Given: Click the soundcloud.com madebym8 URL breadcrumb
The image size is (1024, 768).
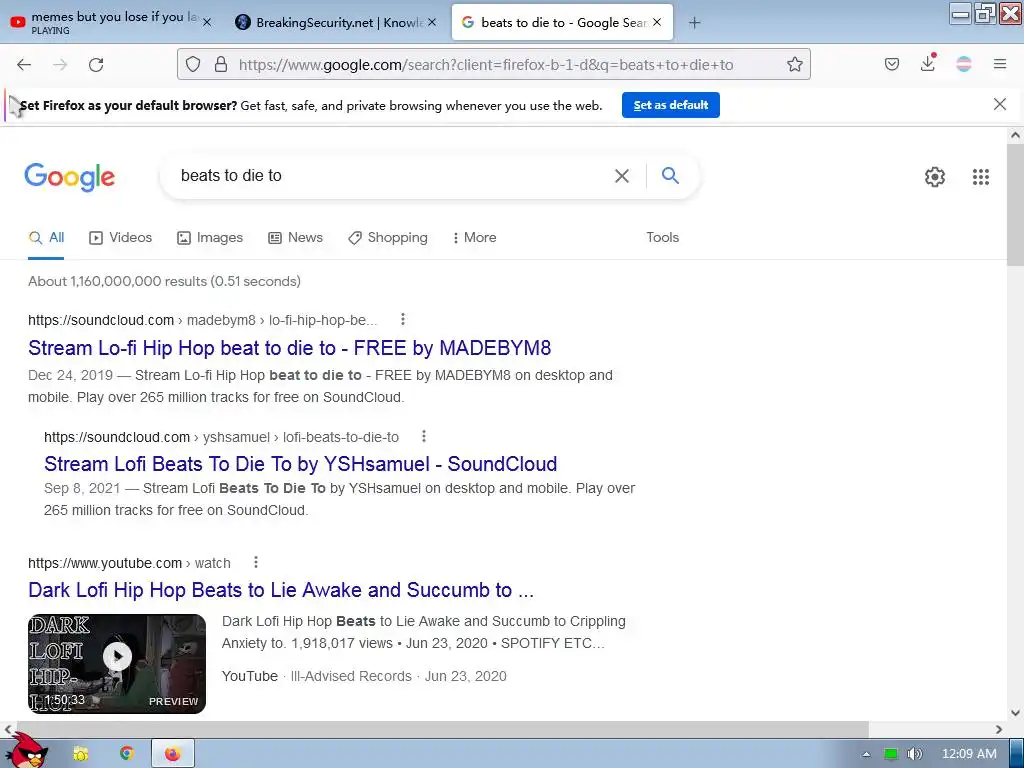Looking at the screenshot, I should tap(202, 321).
